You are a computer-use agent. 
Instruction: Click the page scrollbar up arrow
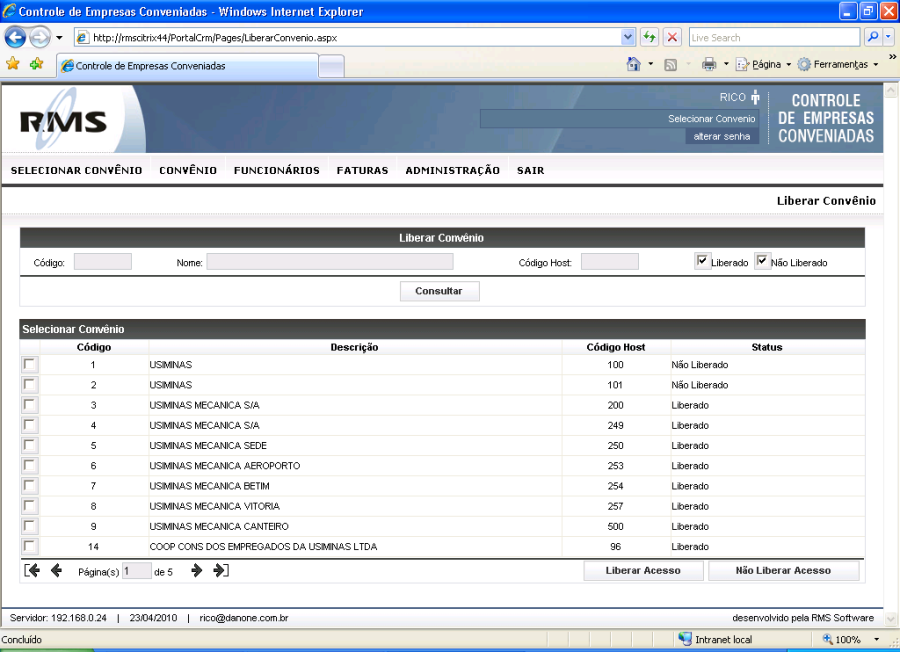pos(890,91)
